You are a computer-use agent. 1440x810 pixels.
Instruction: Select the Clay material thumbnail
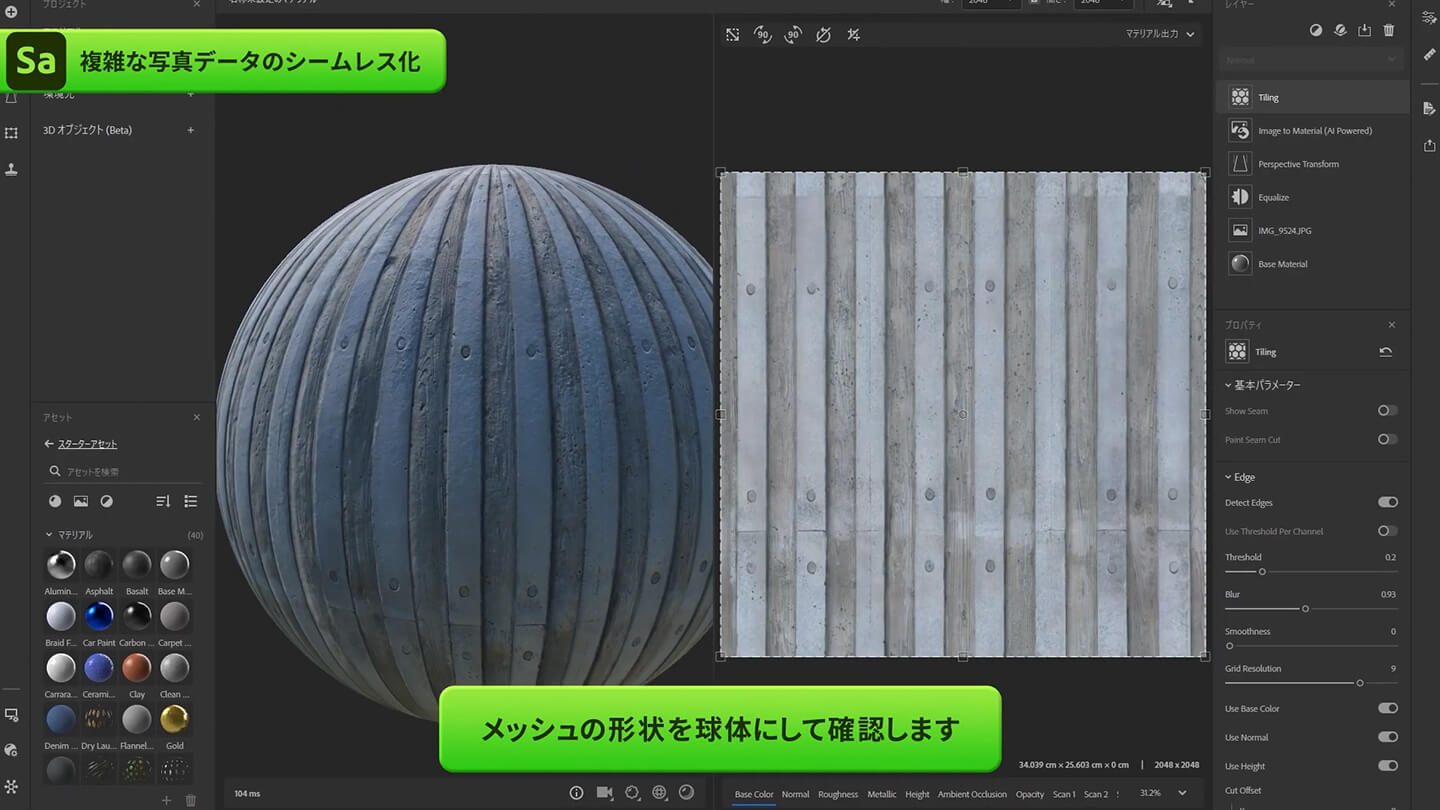[x=137, y=667]
